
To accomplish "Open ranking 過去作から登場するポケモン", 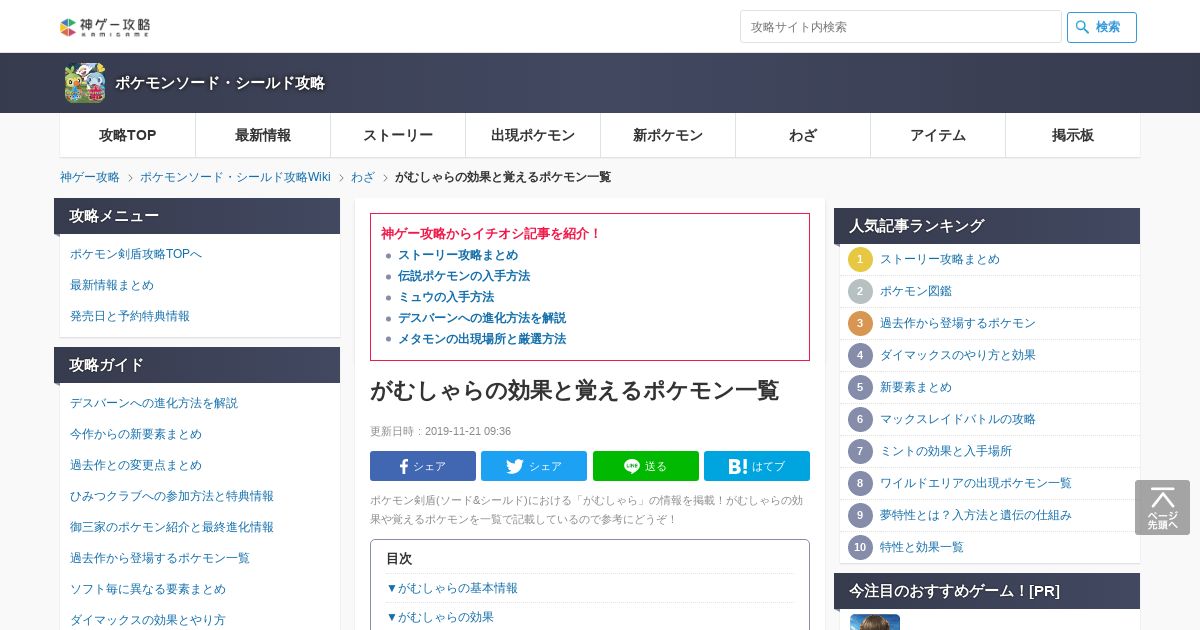I will 958,323.
